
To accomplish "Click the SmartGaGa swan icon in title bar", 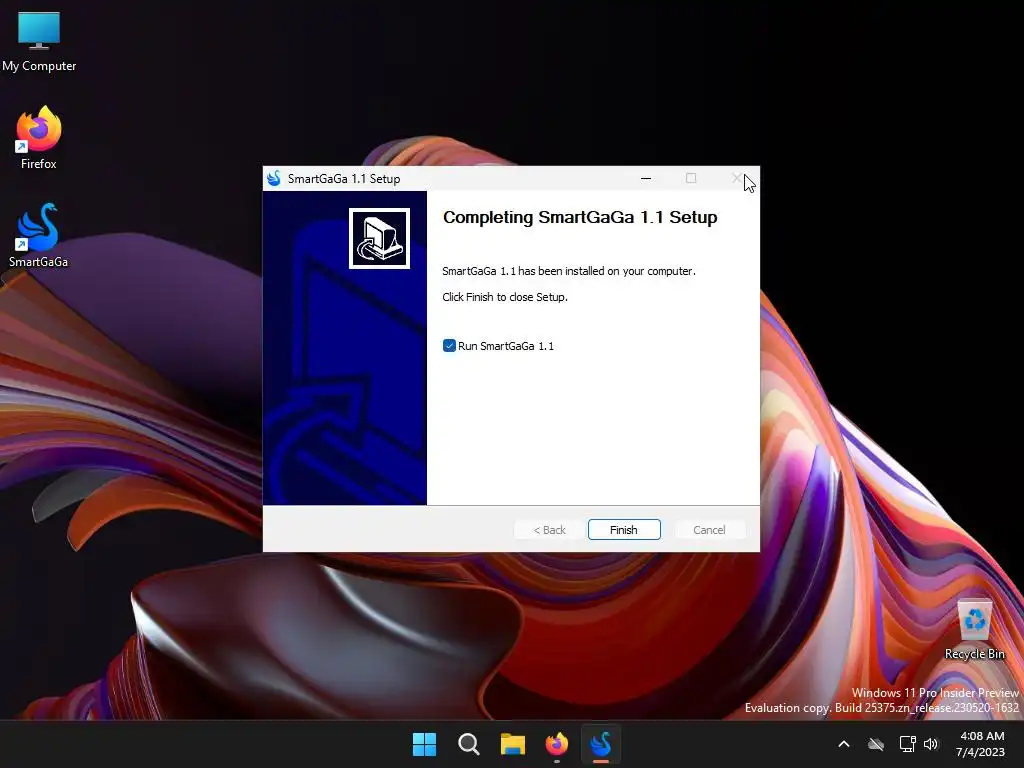I will [x=274, y=178].
